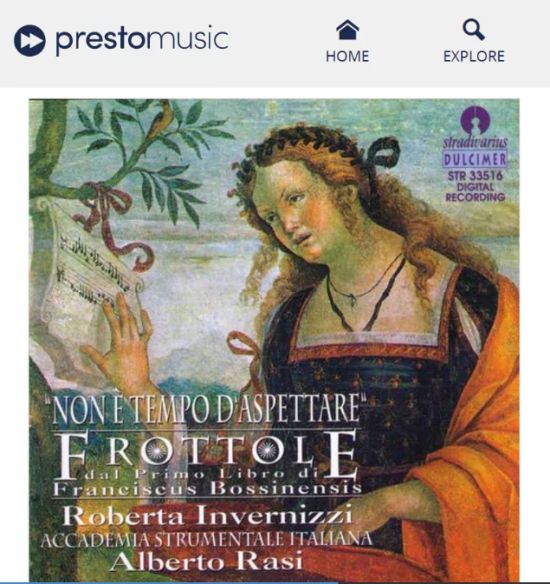Viewport: 550px width, 584px height.
Task: Click the Explore magnifying glass icon
Action: 473,29
